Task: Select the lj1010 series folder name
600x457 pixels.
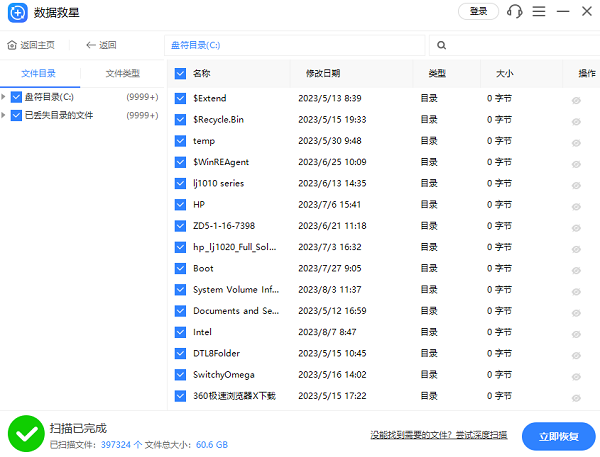Action: pyautogui.click(x=218, y=183)
